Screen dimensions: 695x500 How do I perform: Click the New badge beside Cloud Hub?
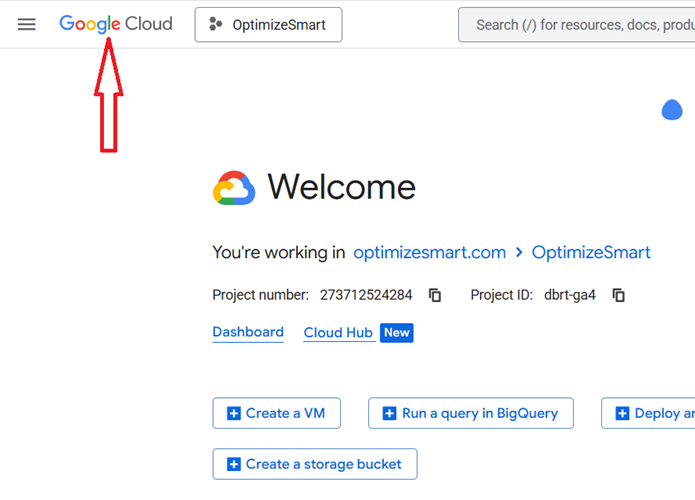point(397,332)
